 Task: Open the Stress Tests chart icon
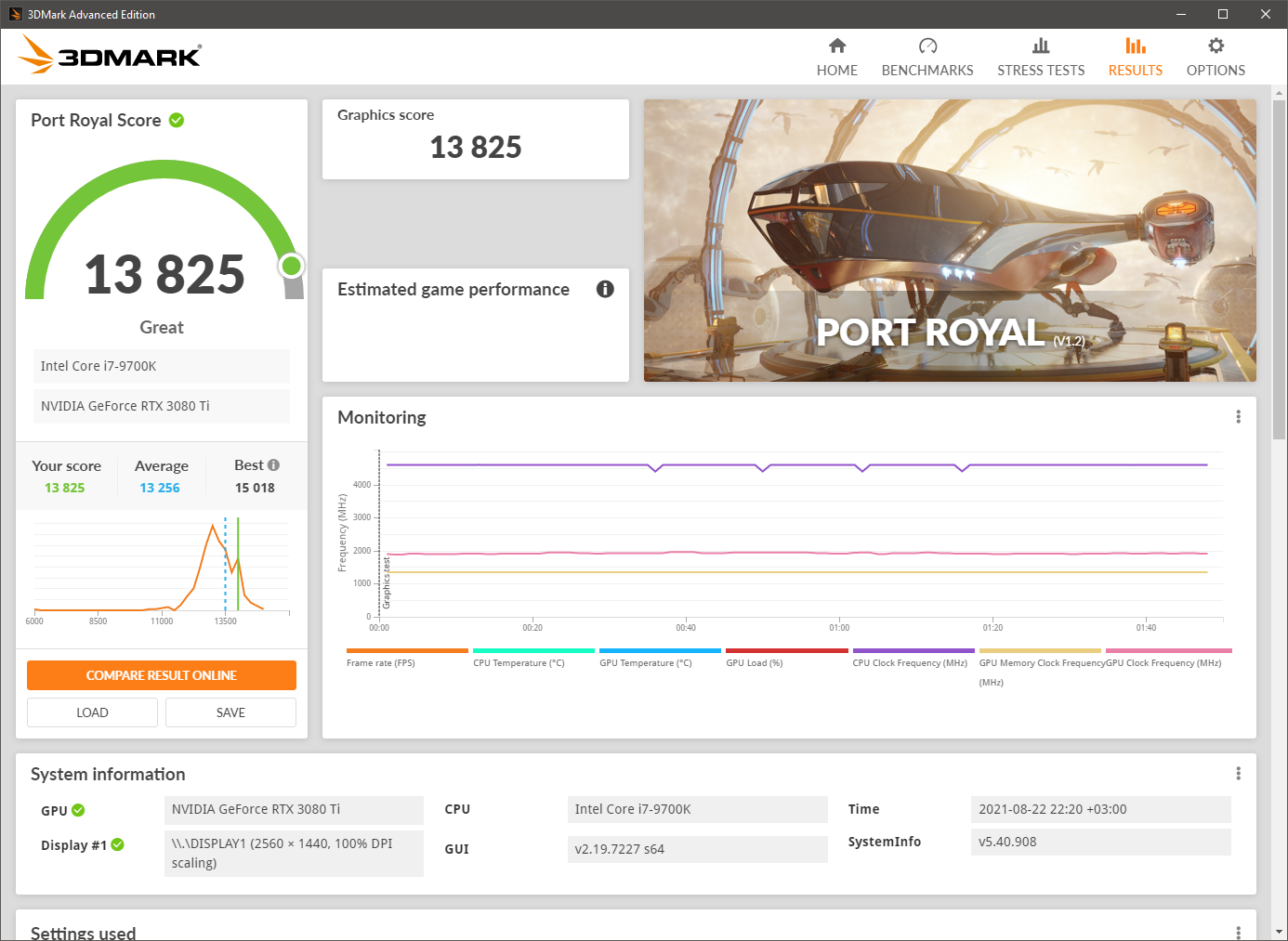(x=1041, y=46)
